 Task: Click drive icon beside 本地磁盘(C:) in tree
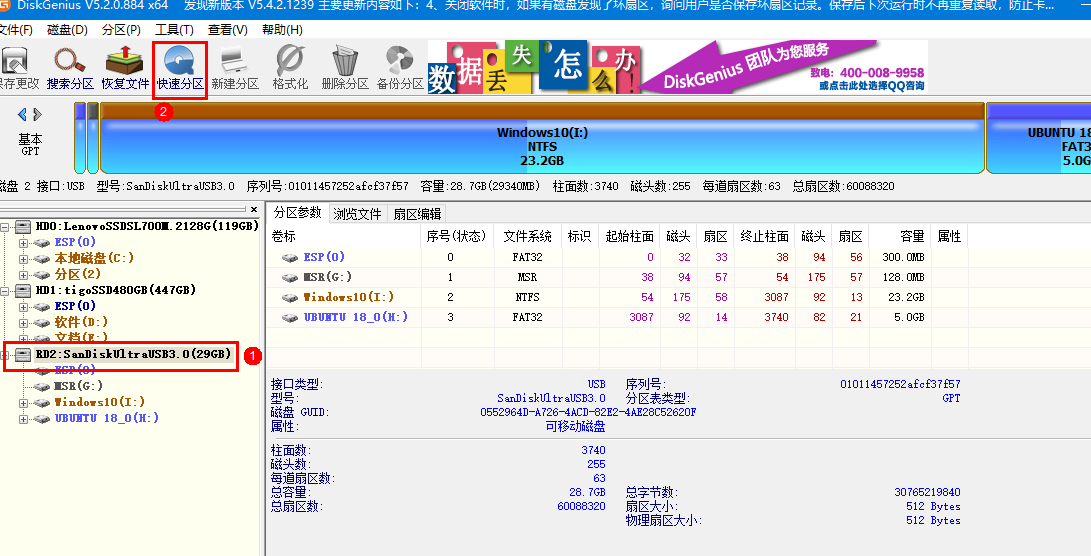coord(42,259)
